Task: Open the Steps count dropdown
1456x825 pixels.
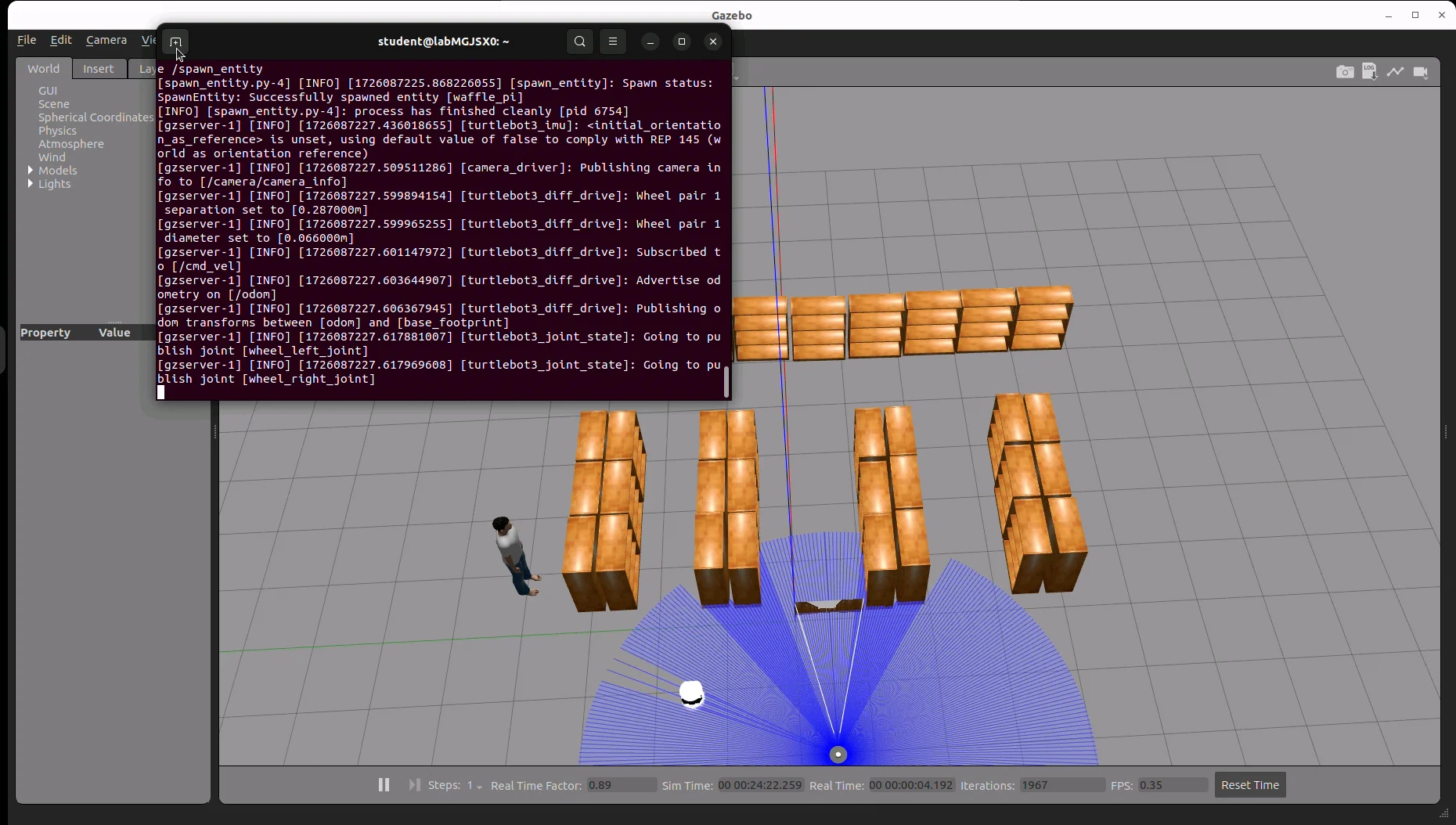Action: point(474,785)
